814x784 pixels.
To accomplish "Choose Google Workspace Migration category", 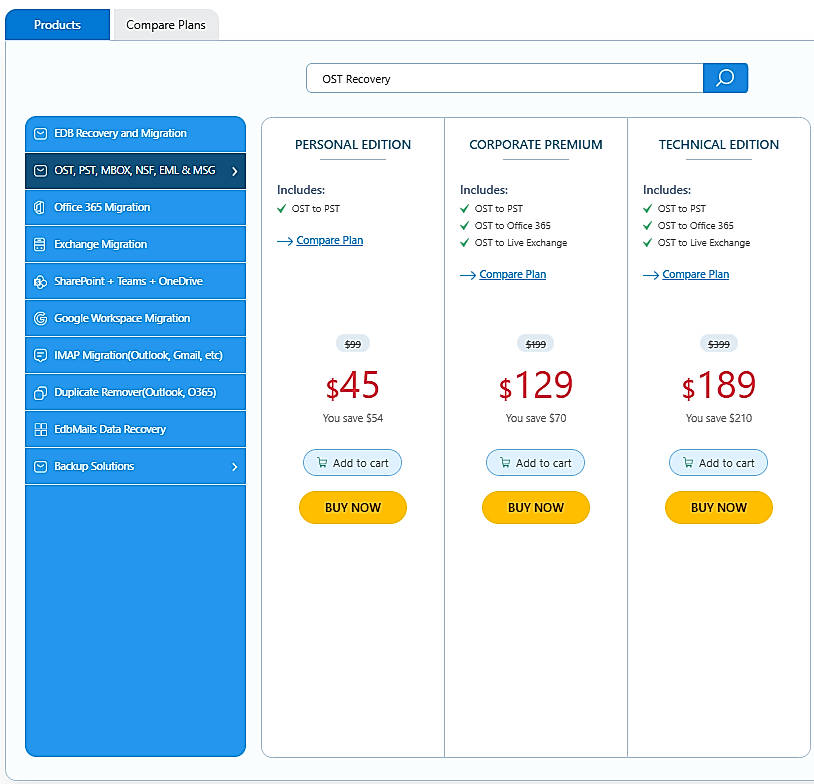I will click(x=135, y=318).
